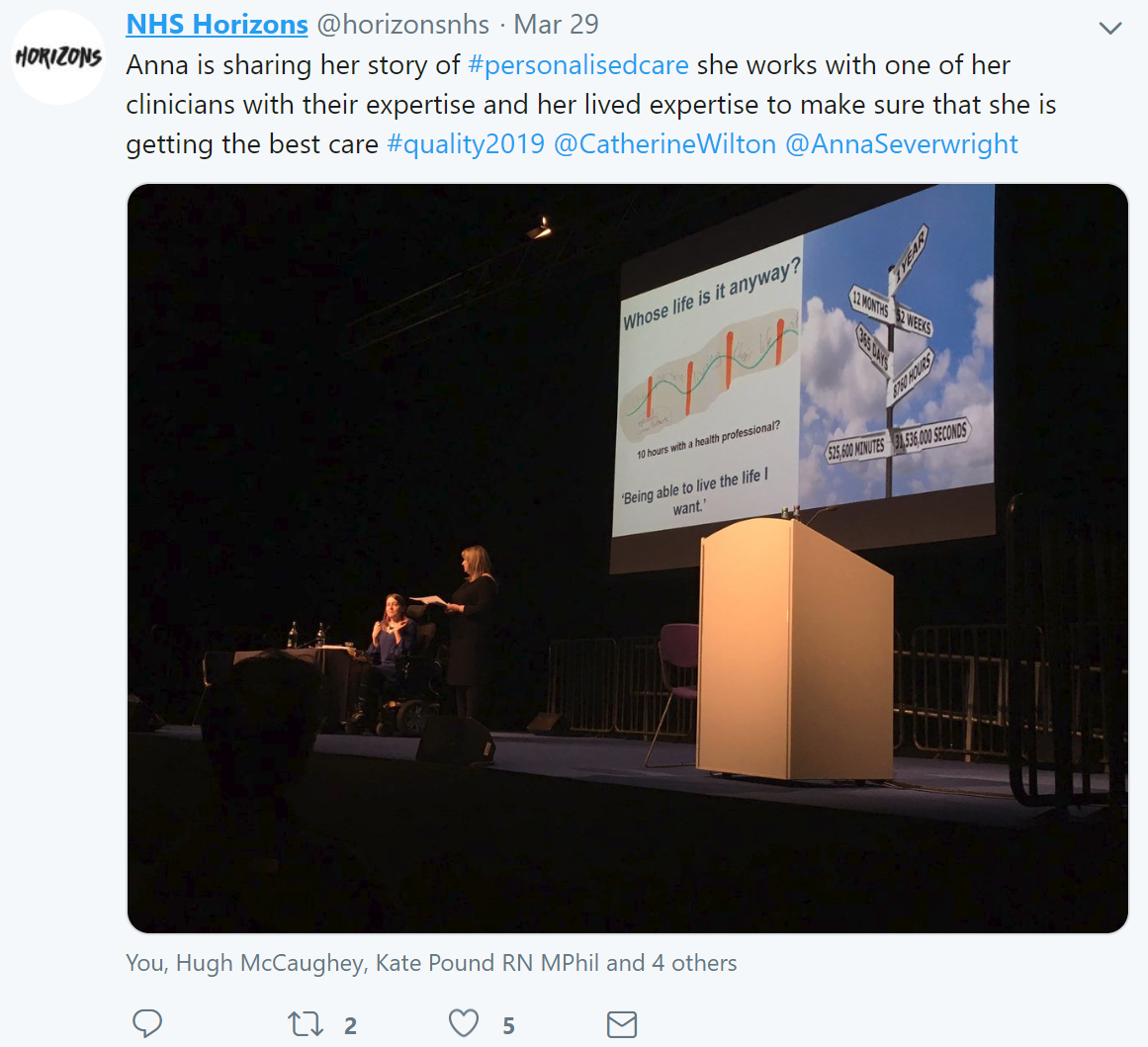Viewport: 1148px width, 1047px height.
Task: Open the #personalisedcare hashtag
Action: pos(577,65)
